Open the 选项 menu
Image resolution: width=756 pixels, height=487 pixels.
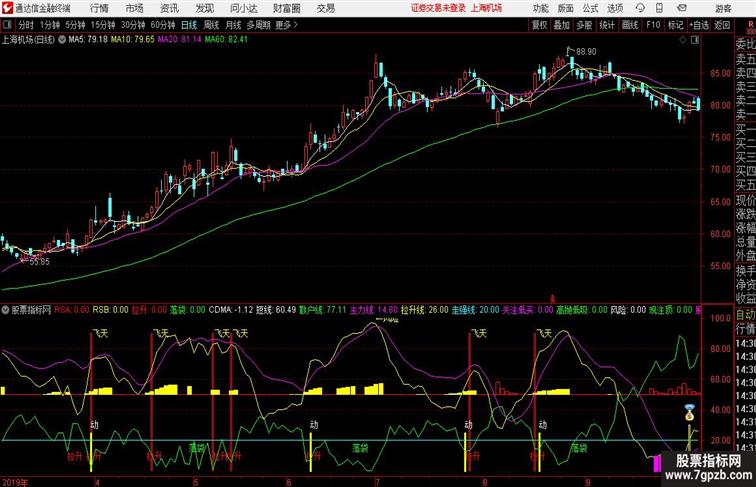point(615,8)
